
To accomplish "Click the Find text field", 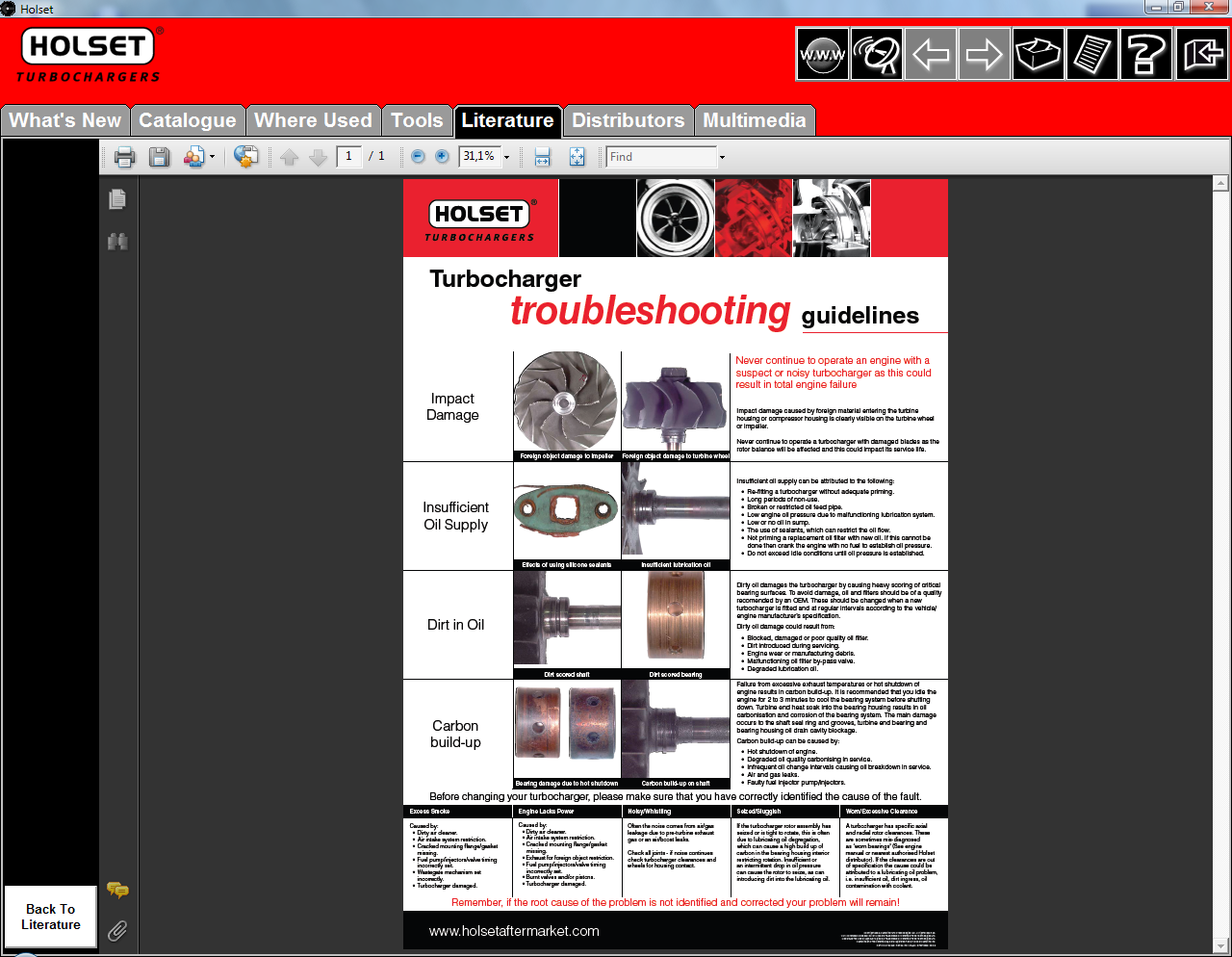I will point(661,156).
